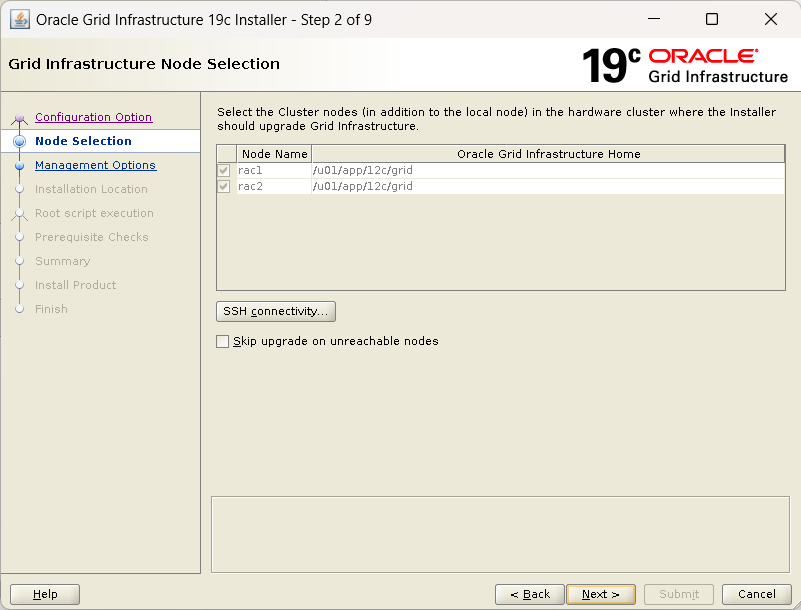
Task: Click the Management Options step marker icon
Action: (19, 166)
